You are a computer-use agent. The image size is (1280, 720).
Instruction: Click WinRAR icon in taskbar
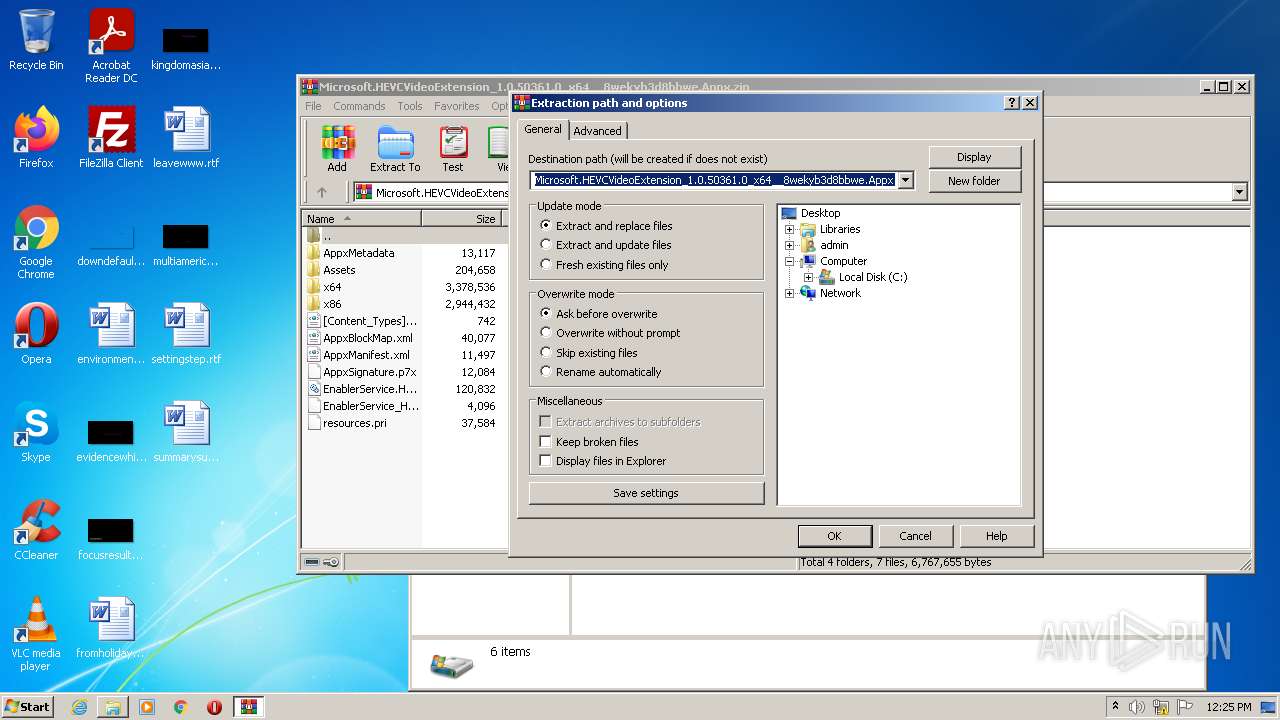point(248,707)
